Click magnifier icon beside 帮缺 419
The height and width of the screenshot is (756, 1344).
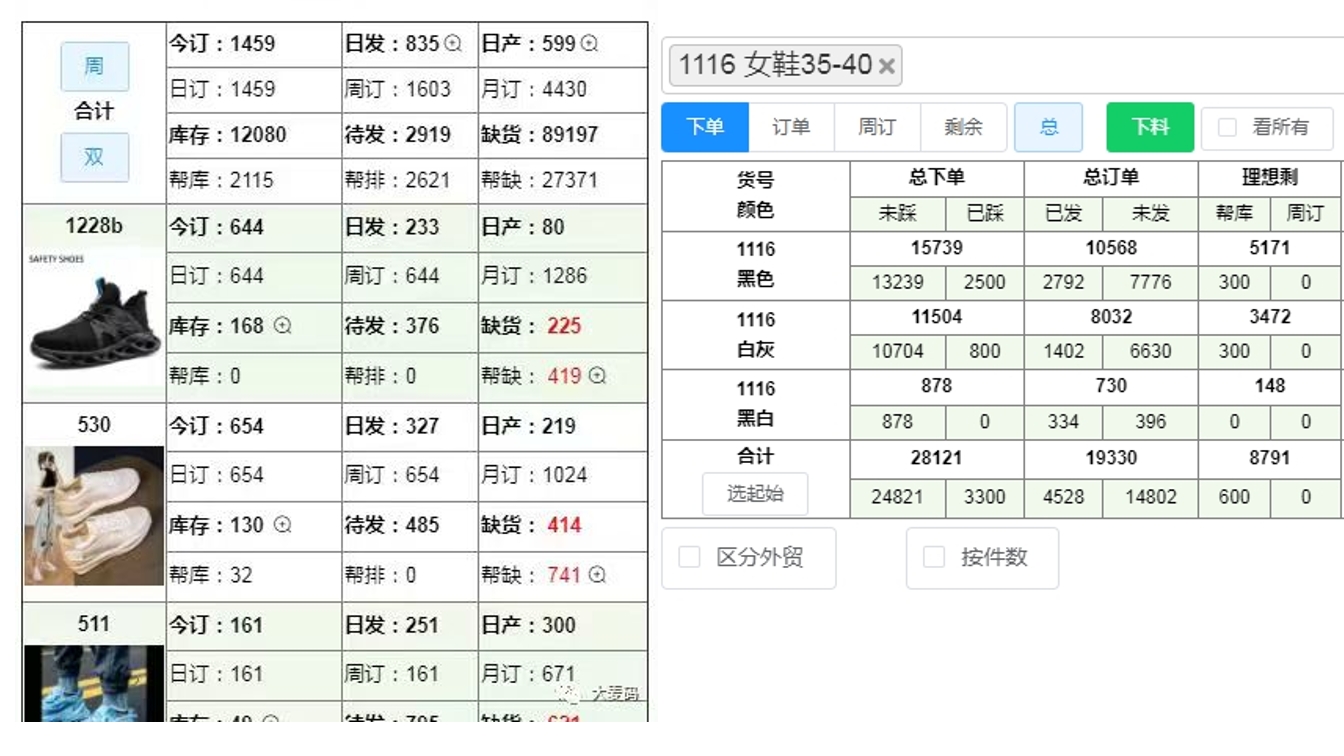pyautogui.click(x=597, y=376)
